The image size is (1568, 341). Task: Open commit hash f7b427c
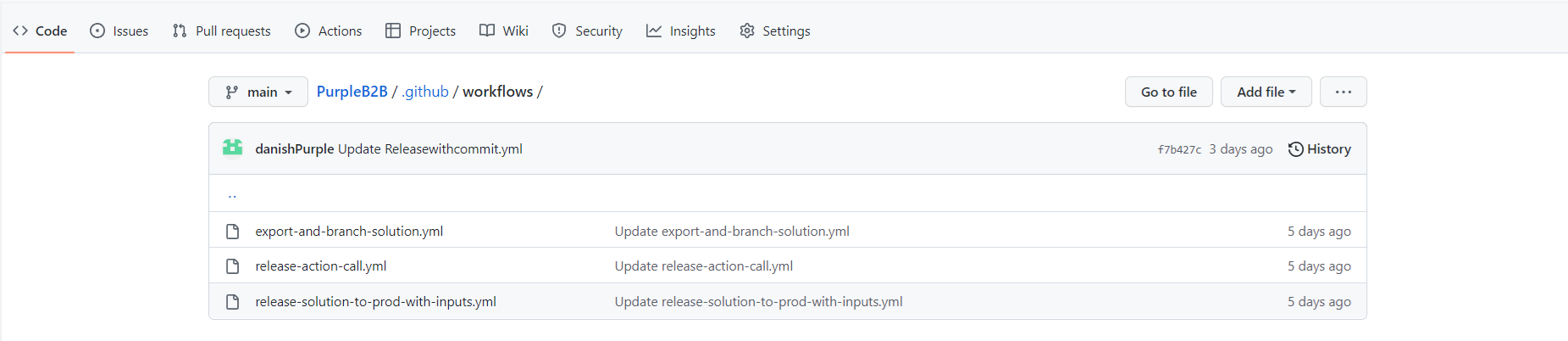pos(1179,149)
